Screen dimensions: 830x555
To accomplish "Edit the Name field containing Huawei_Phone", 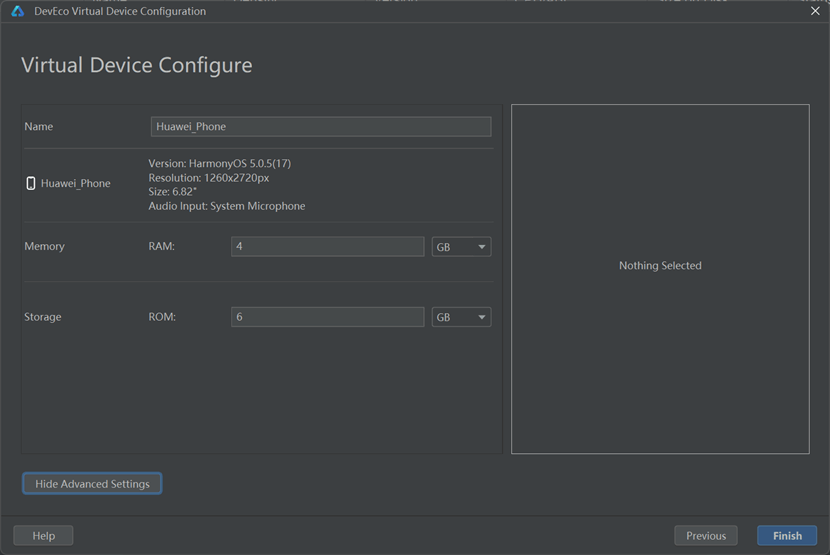I will 321,127.
